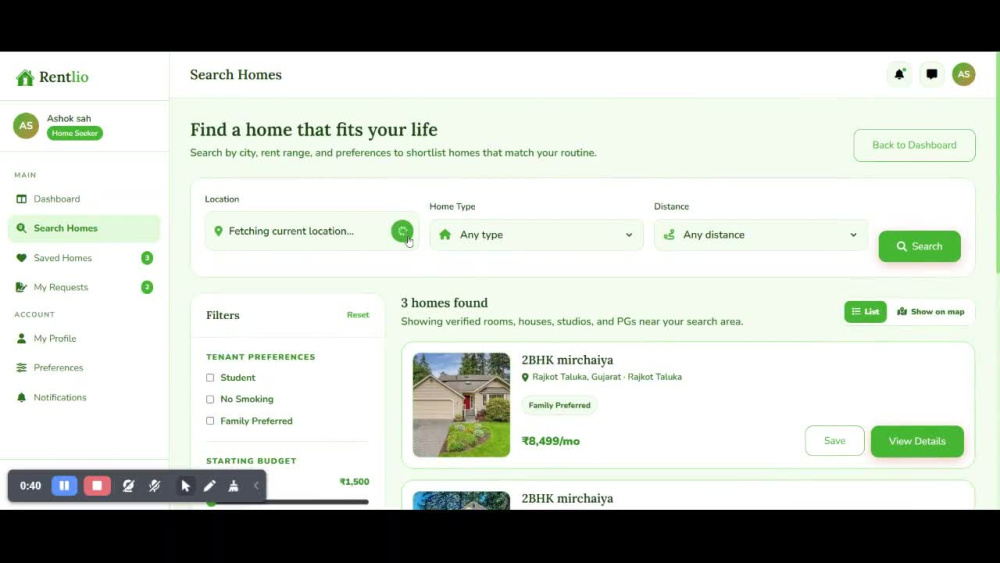The image size is (1000, 563).
Task: Stop the screen recording
Action: click(x=97, y=486)
